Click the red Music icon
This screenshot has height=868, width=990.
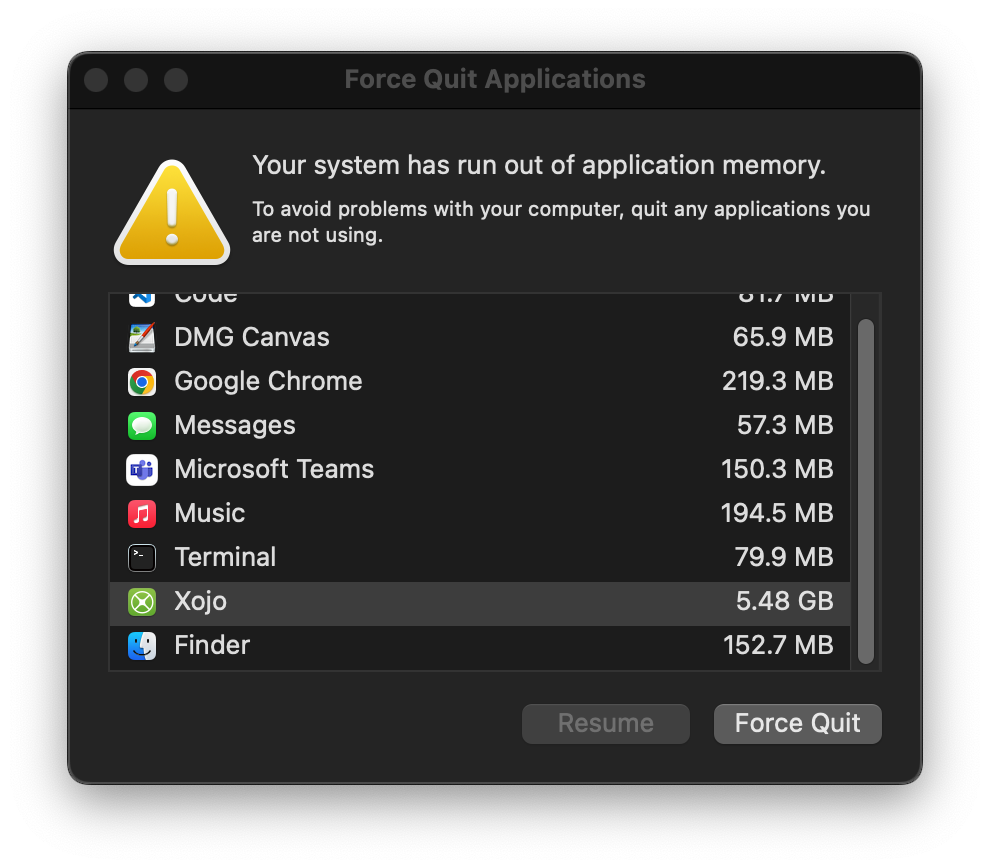142,514
